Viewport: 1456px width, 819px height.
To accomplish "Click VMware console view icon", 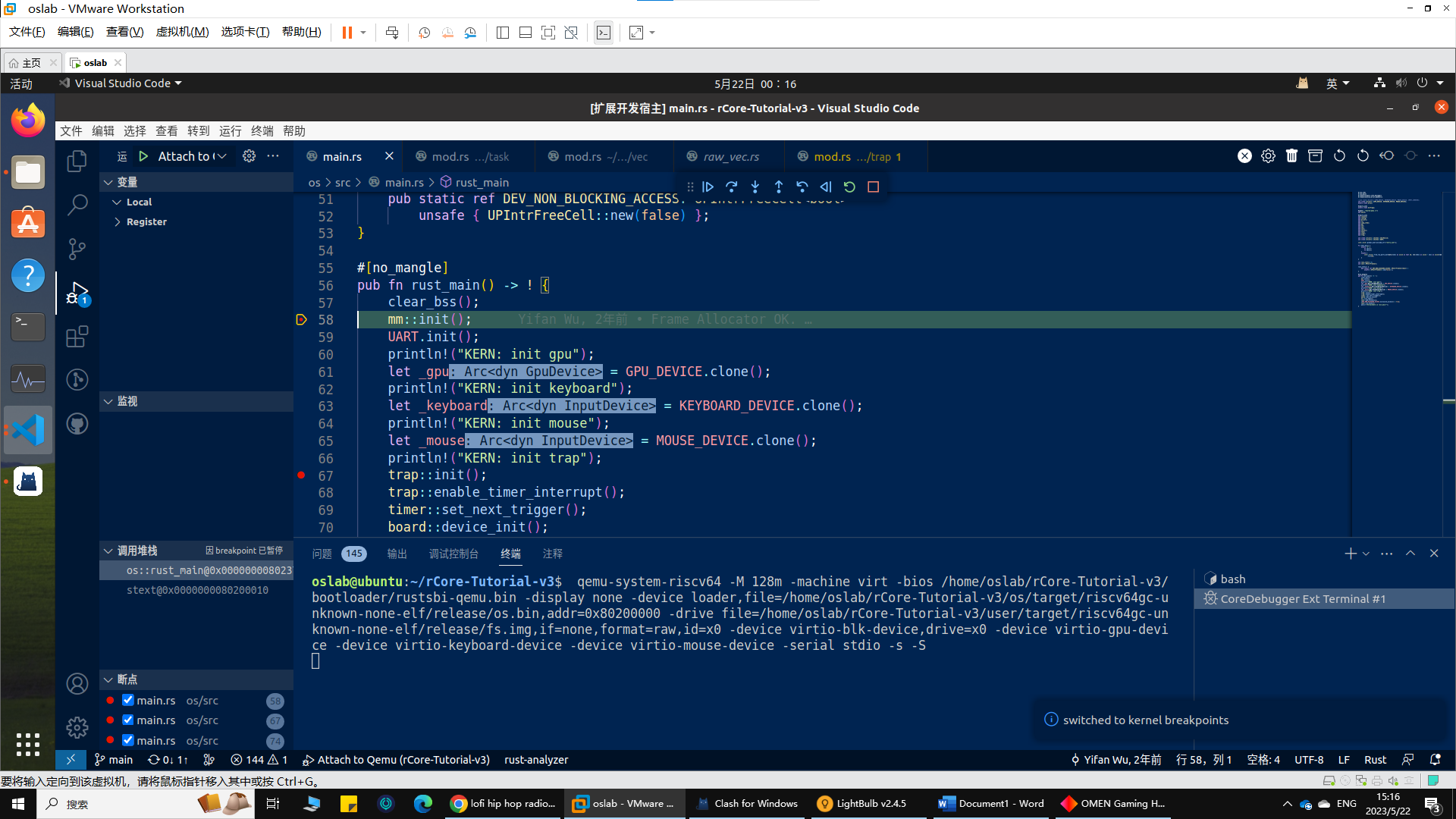I will click(603, 33).
